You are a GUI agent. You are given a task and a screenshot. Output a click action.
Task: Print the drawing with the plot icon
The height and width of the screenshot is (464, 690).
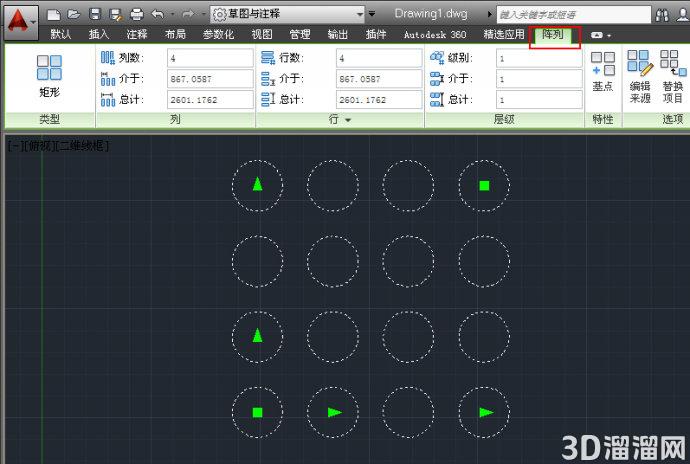(x=137, y=15)
